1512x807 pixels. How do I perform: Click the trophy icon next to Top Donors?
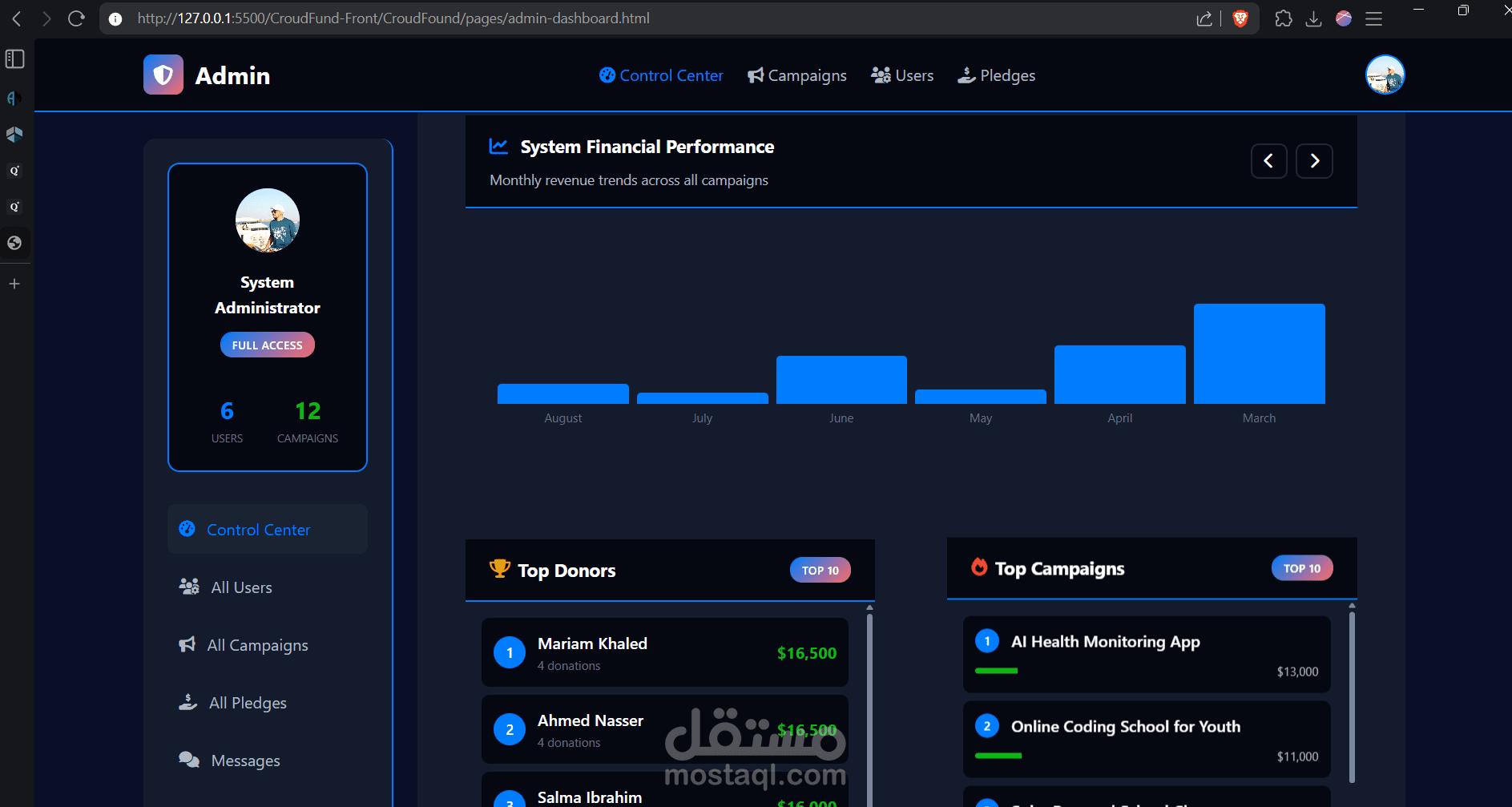[500, 568]
